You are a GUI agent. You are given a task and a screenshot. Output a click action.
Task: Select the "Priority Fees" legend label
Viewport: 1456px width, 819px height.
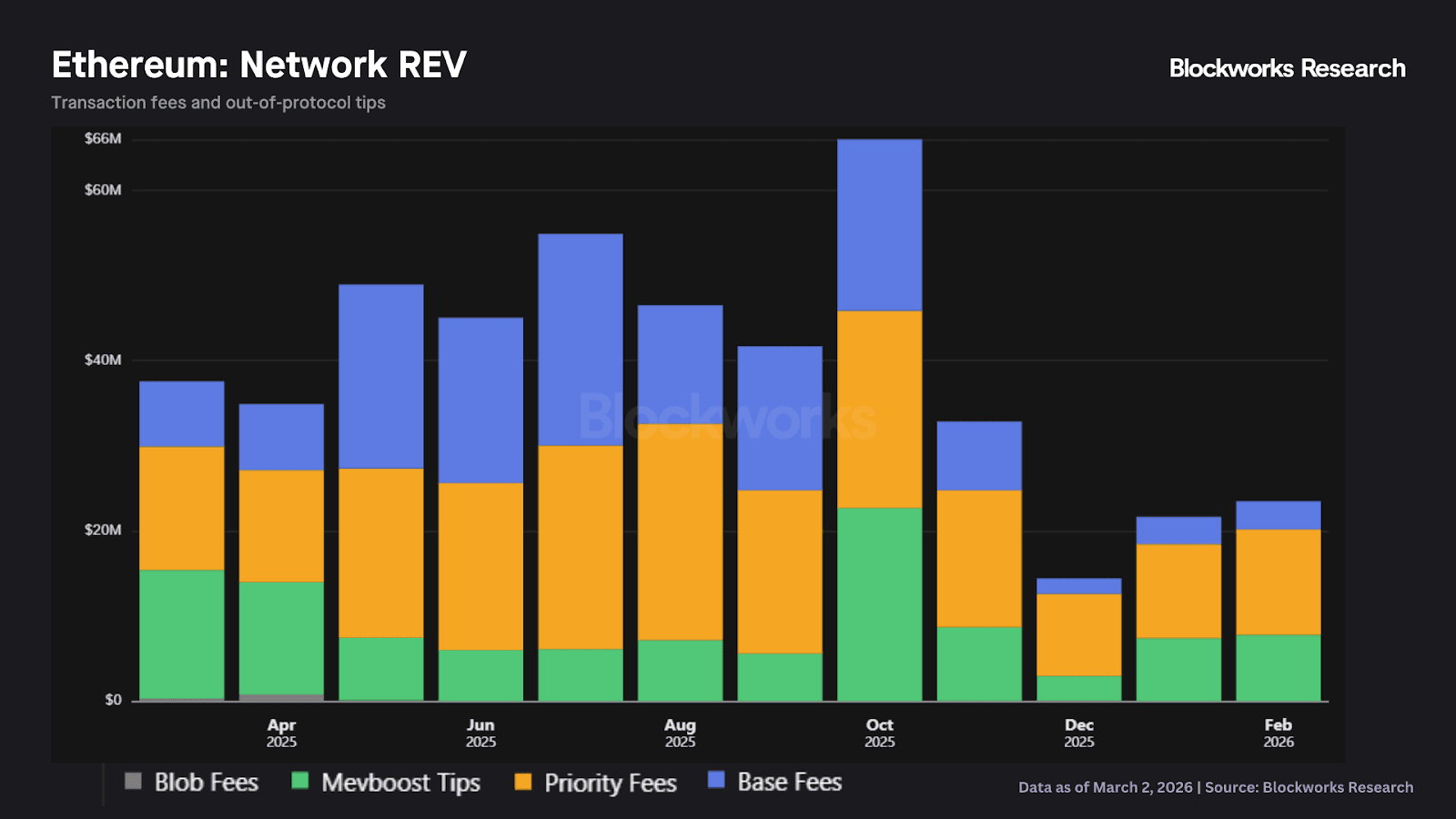[611, 783]
